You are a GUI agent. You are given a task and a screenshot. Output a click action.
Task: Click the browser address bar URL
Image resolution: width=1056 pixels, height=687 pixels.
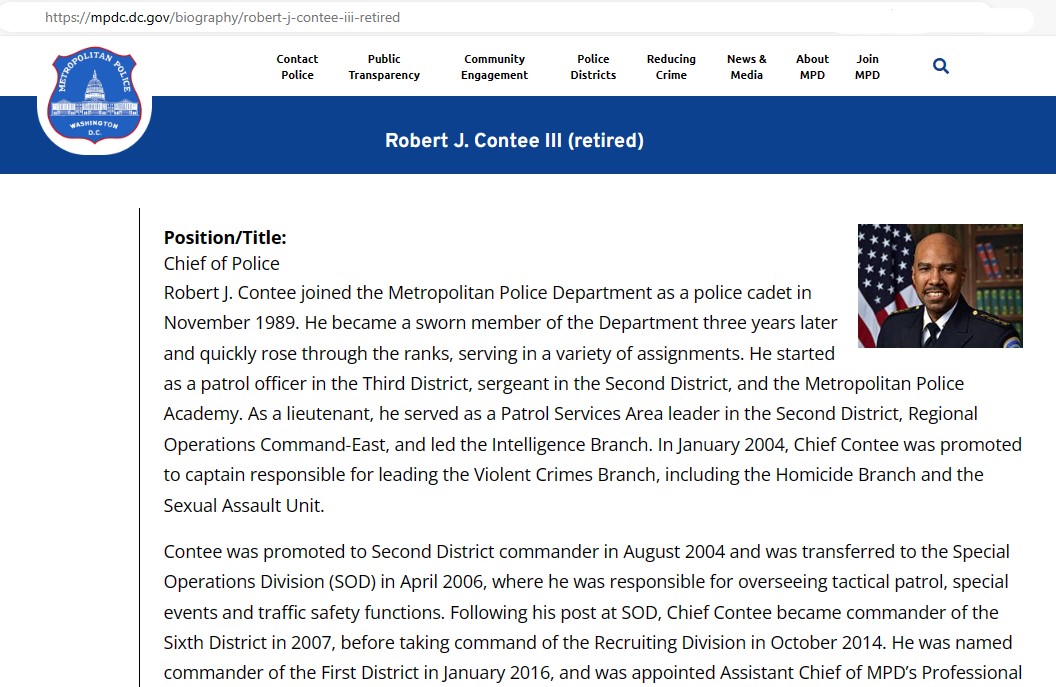[x=222, y=18]
